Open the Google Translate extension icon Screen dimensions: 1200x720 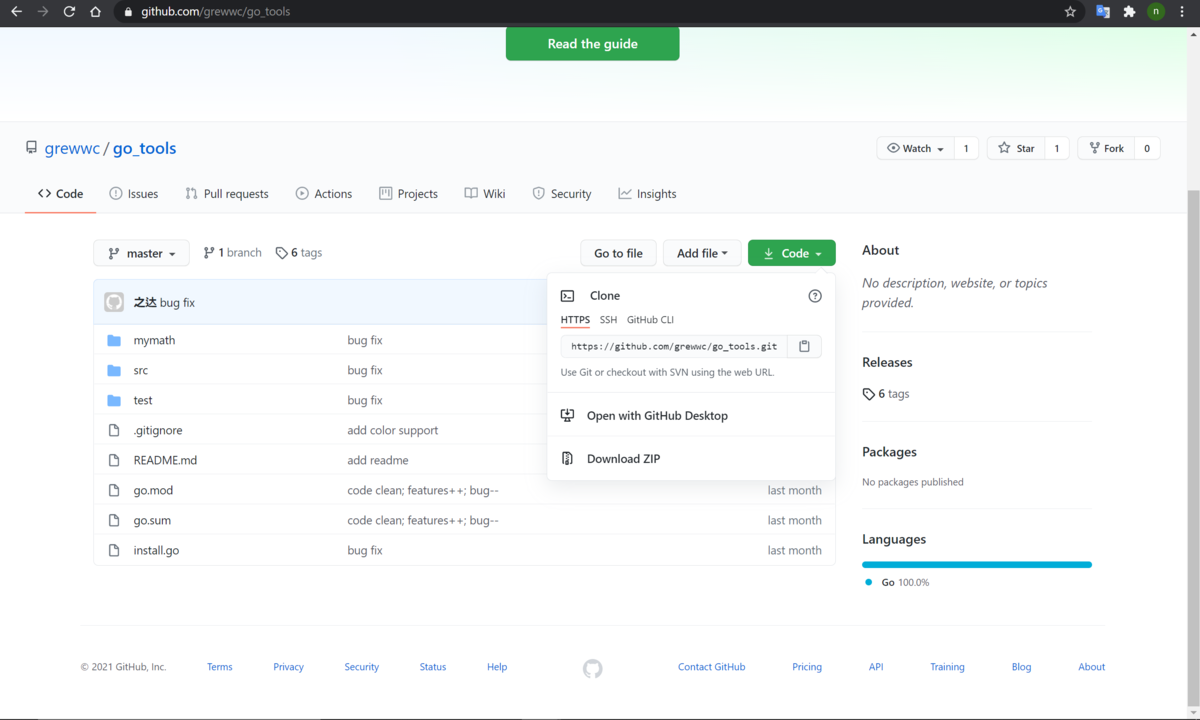[1103, 12]
